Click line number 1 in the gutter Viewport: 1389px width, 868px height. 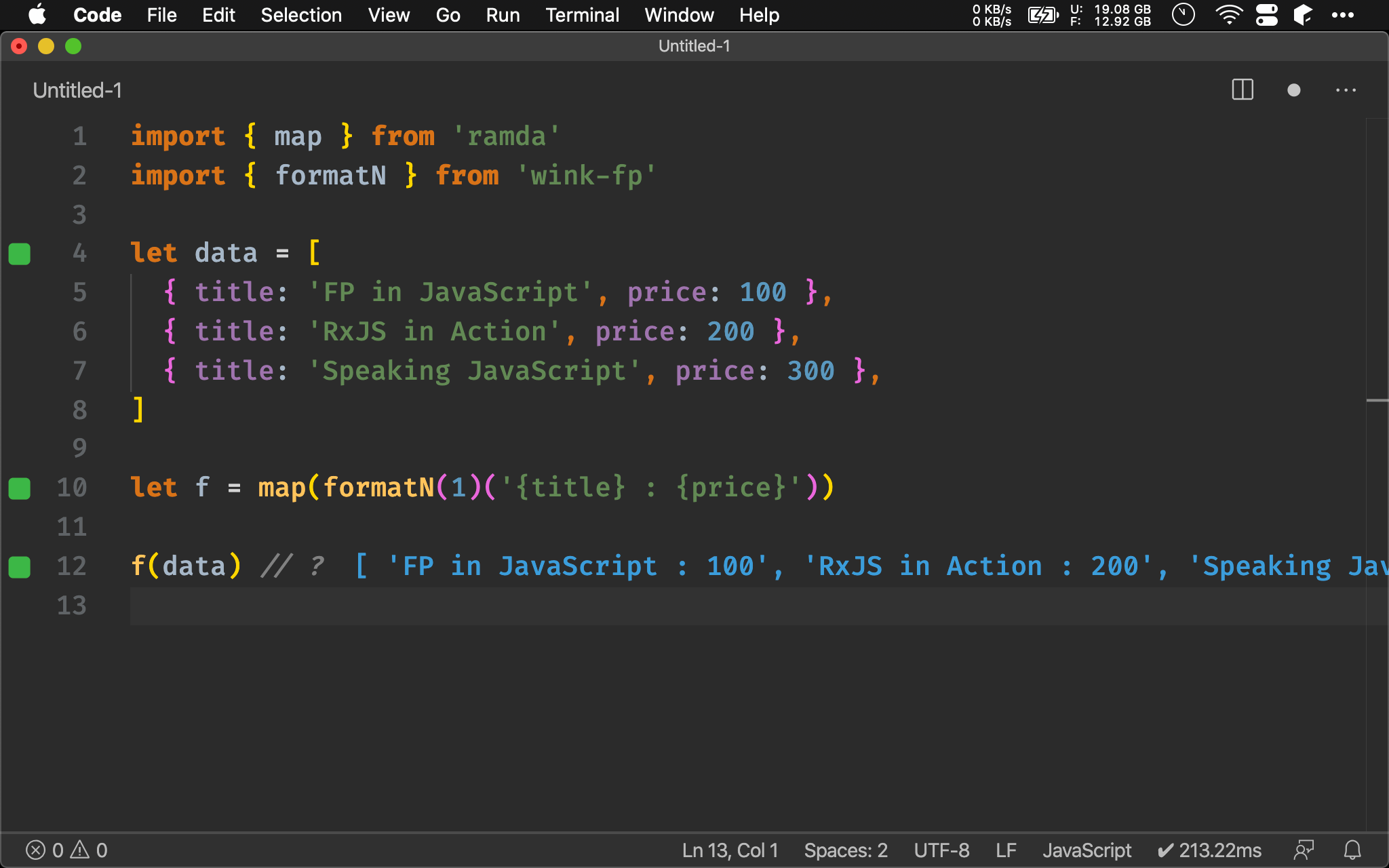pos(79,136)
